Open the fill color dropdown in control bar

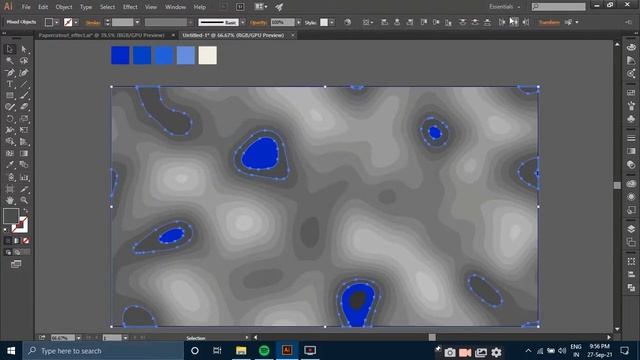57,22
